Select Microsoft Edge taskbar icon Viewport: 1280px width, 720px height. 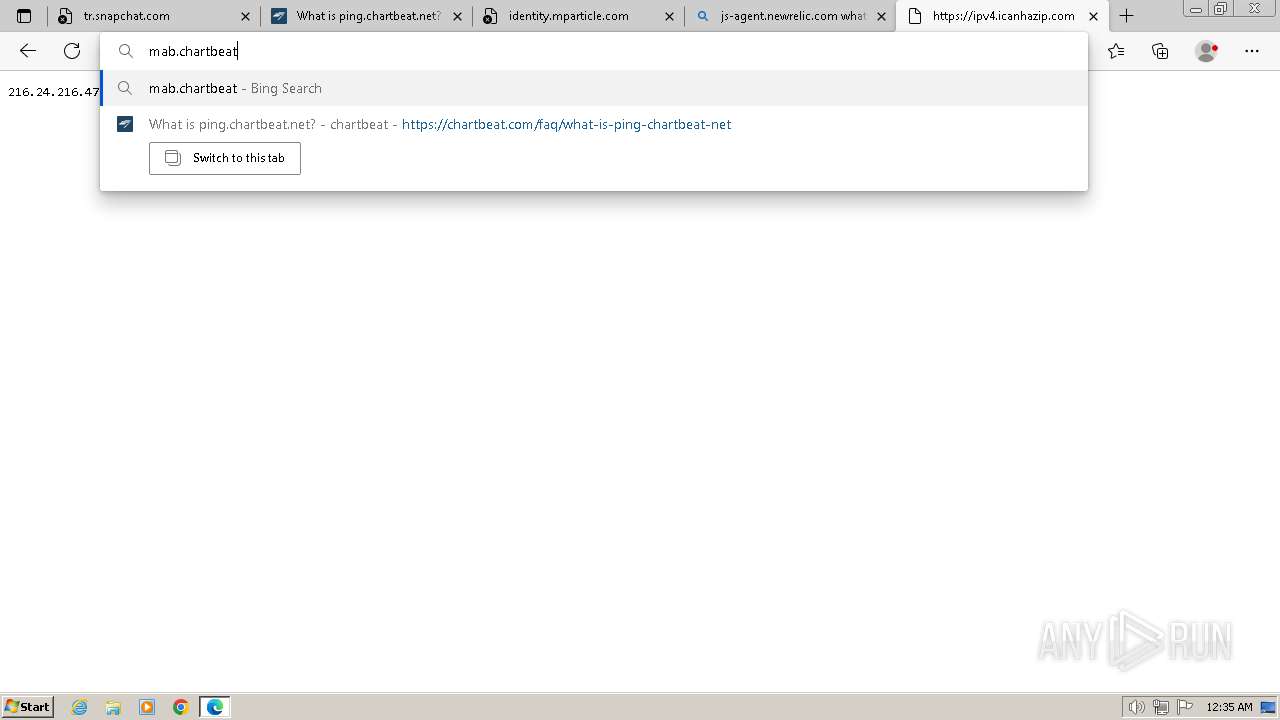point(215,707)
